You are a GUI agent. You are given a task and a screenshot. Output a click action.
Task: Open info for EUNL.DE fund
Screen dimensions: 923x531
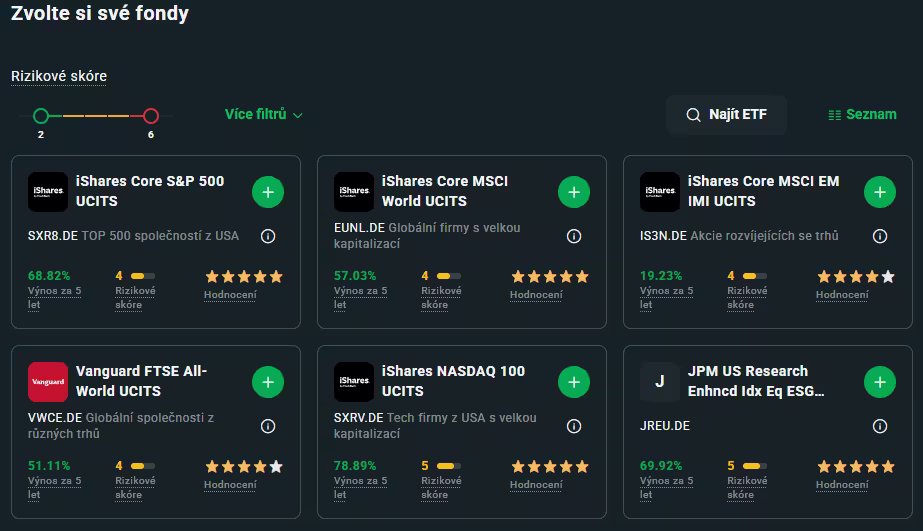click(574, 236)
